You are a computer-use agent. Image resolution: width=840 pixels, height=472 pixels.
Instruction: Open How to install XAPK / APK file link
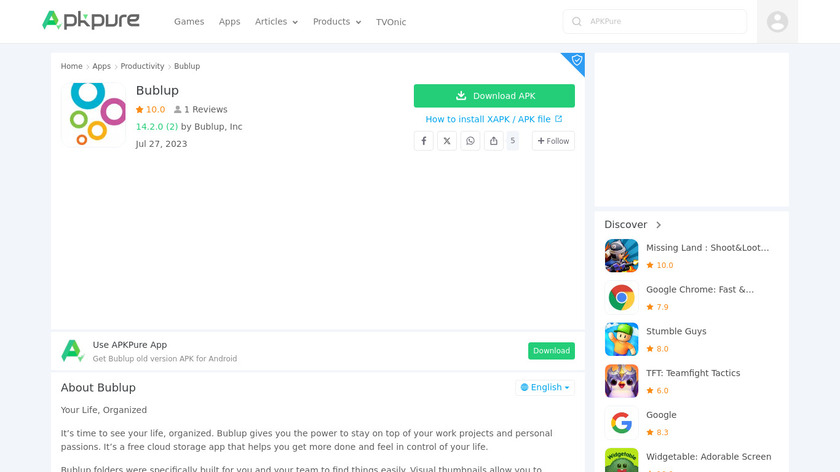pos(493,119)
